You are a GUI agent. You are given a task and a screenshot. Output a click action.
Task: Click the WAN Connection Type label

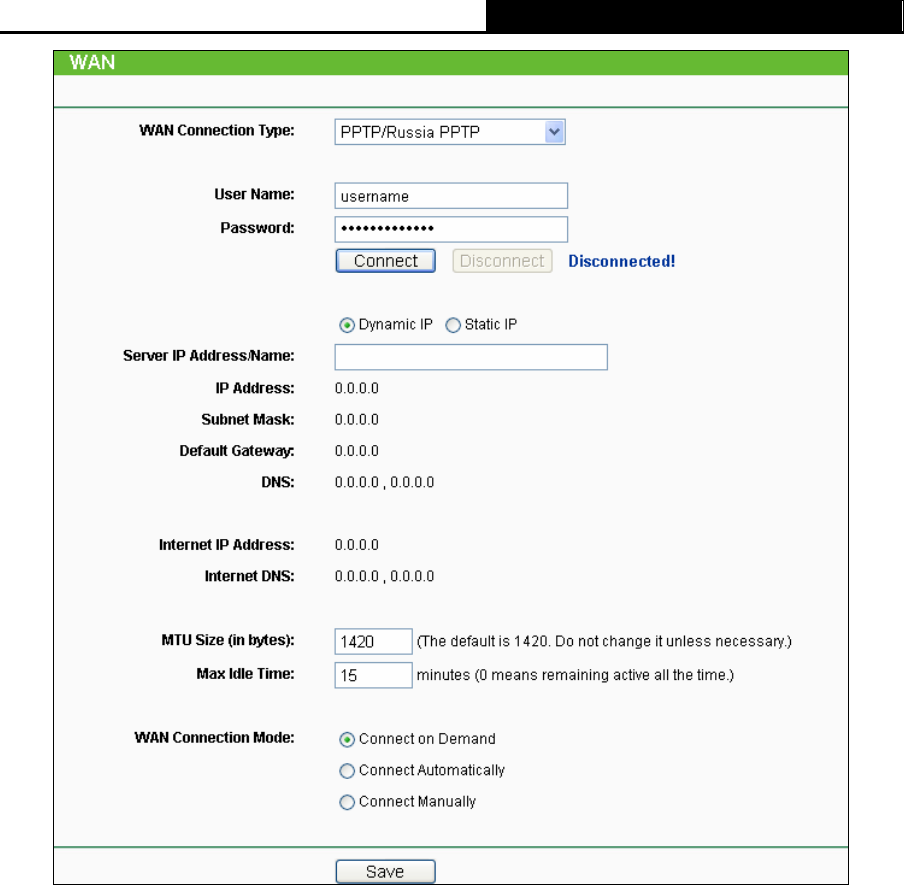pyautogui.click(x=217, y=130)
